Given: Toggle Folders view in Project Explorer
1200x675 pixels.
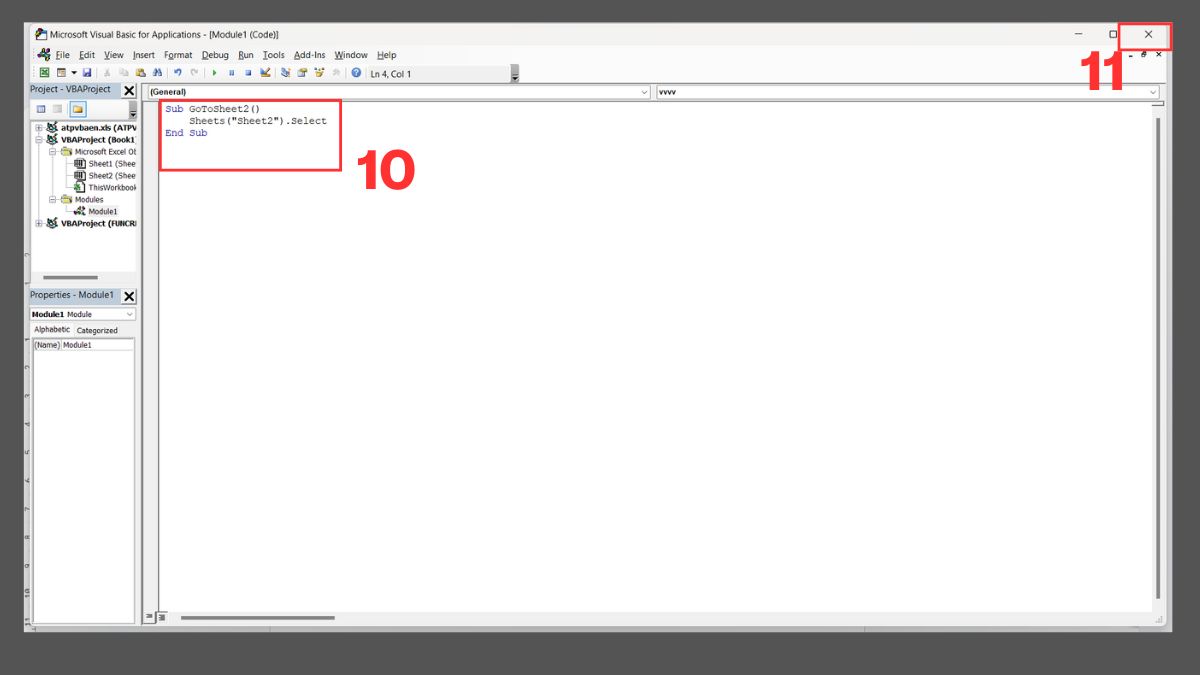Looking at the screenshot, I should 78,109.
